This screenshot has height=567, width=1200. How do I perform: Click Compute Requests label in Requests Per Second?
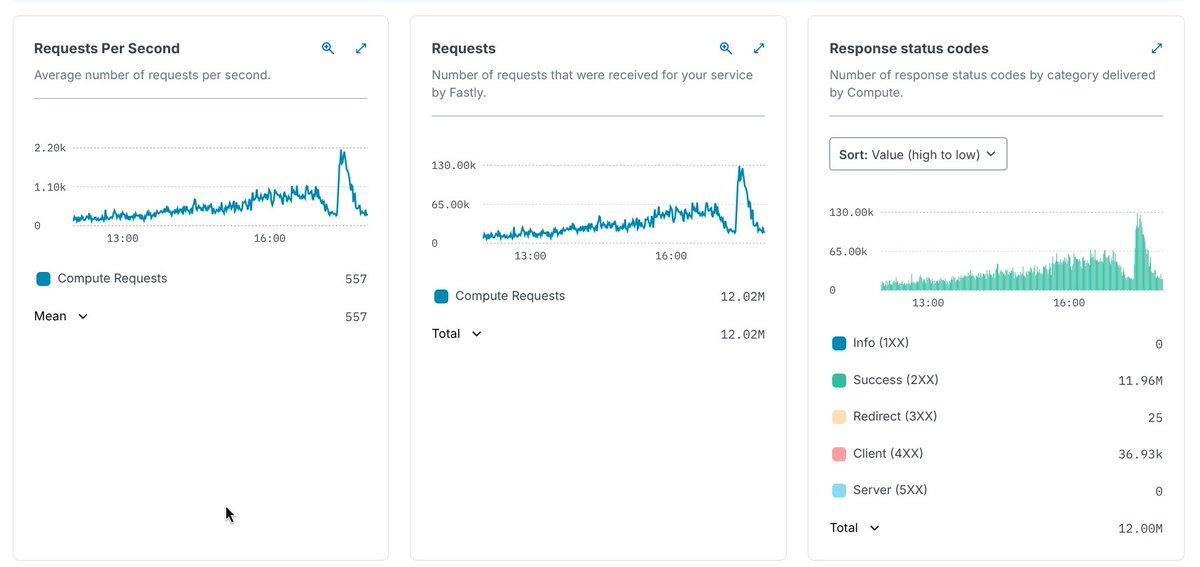(112, 279)
